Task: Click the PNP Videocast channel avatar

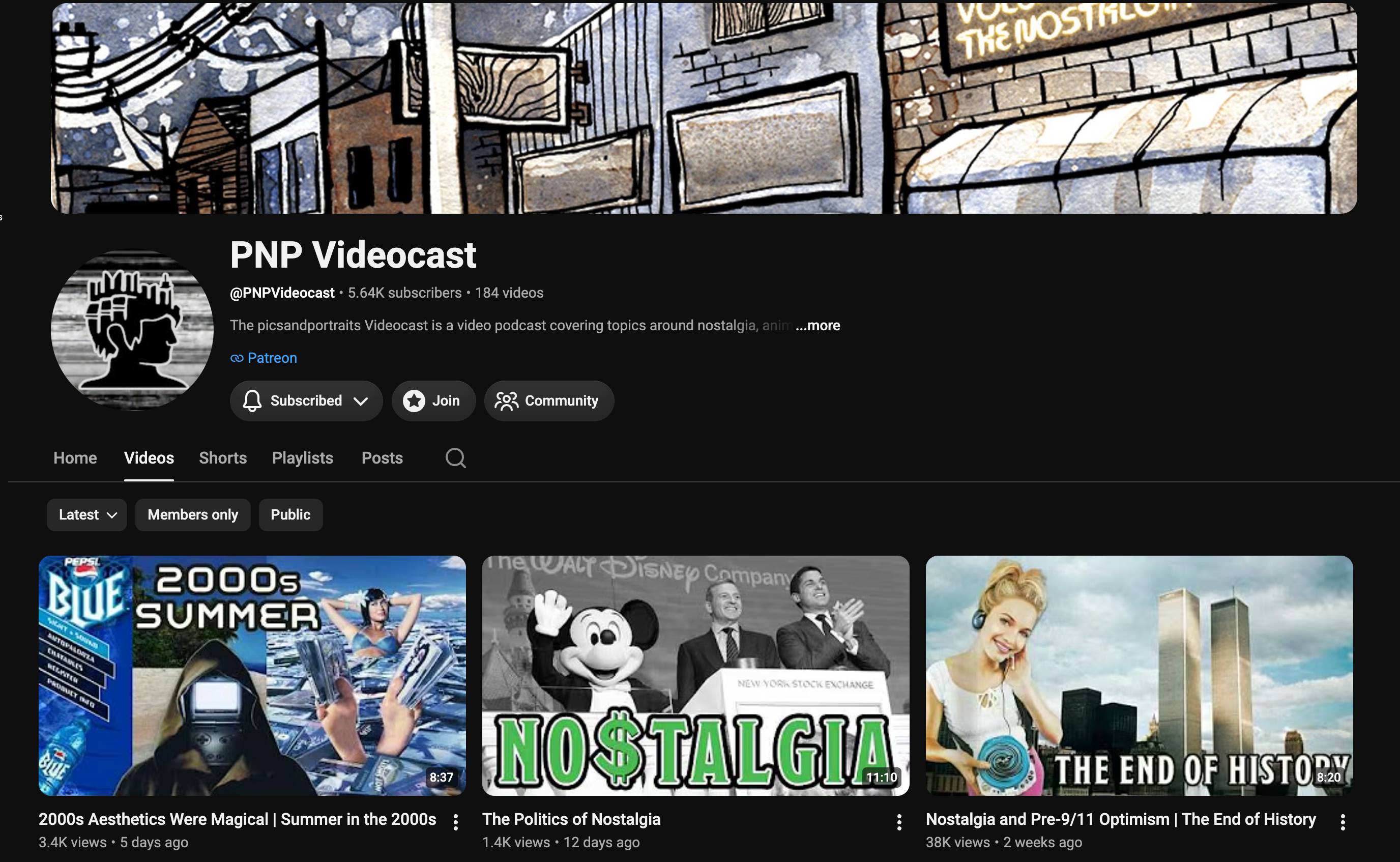Action: [132, 330]
